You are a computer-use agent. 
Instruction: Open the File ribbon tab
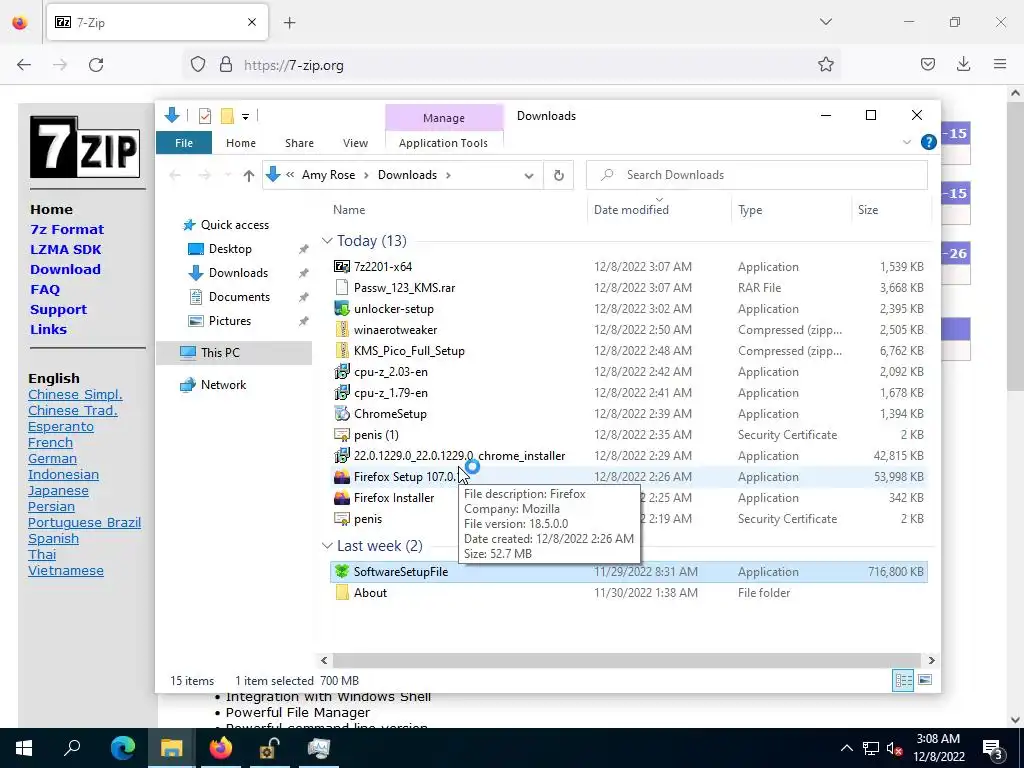[184, 143]
